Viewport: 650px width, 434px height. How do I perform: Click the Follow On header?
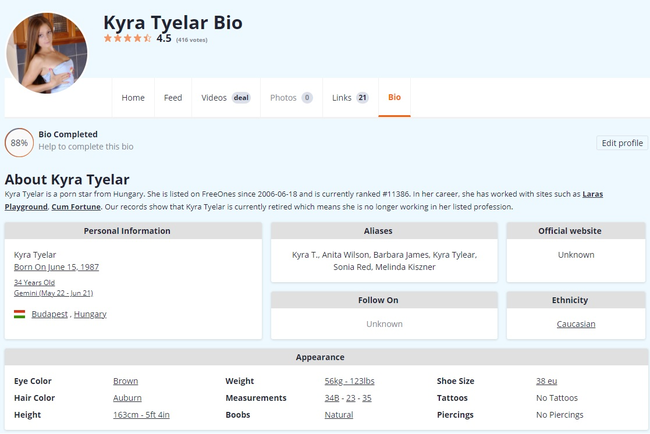(384, 300)
